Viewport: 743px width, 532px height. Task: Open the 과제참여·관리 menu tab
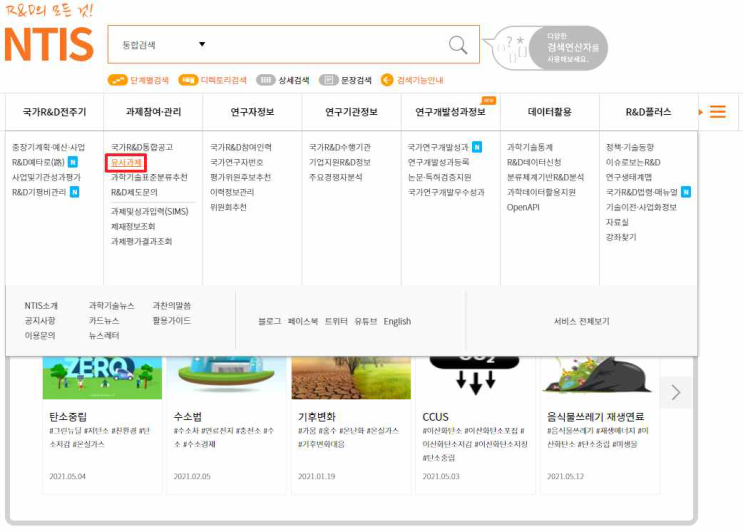[x=153, y=112]
